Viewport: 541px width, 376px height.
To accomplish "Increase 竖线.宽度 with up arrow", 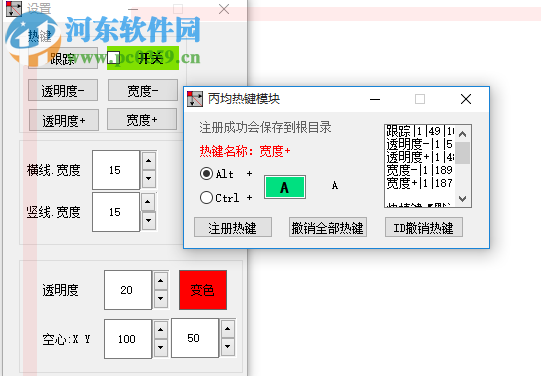I will pos(148,202).
